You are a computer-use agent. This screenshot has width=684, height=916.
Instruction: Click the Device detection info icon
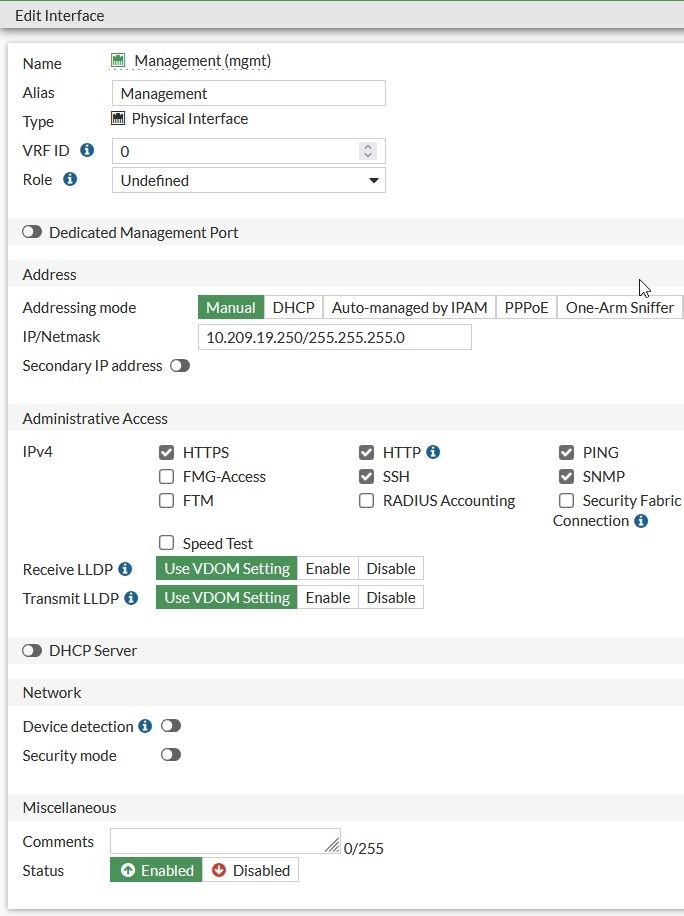tap(145, 726)
